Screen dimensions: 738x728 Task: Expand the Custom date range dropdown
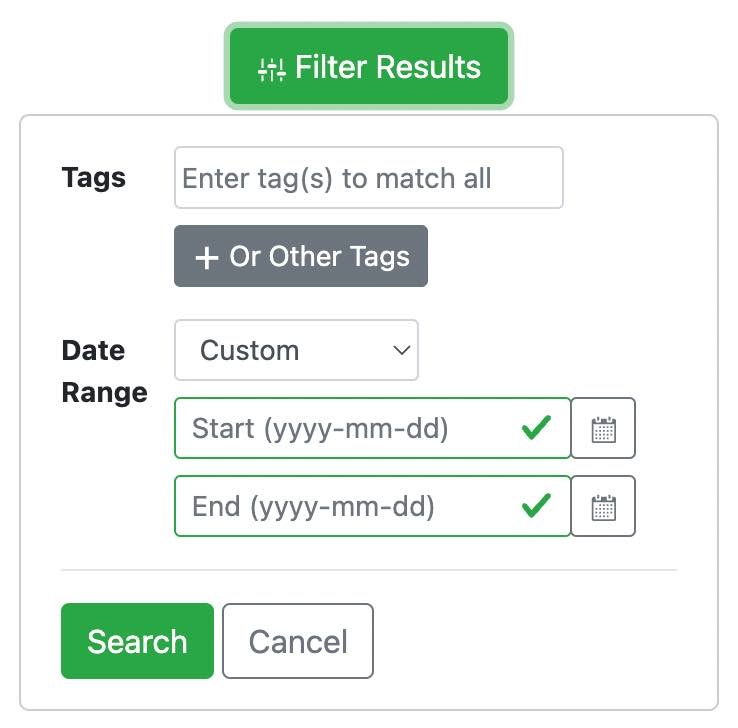click(297, 350)
